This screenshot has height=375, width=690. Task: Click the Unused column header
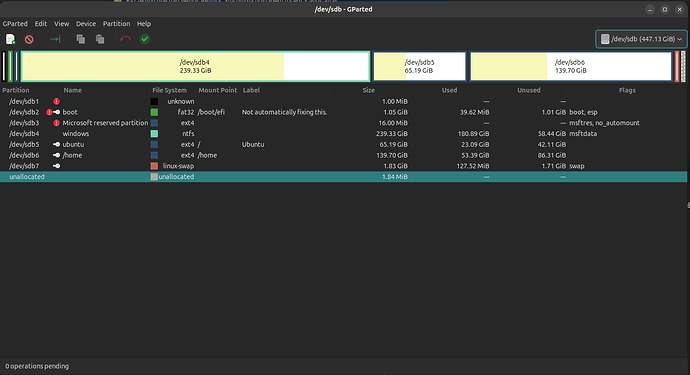pos(529,90)
